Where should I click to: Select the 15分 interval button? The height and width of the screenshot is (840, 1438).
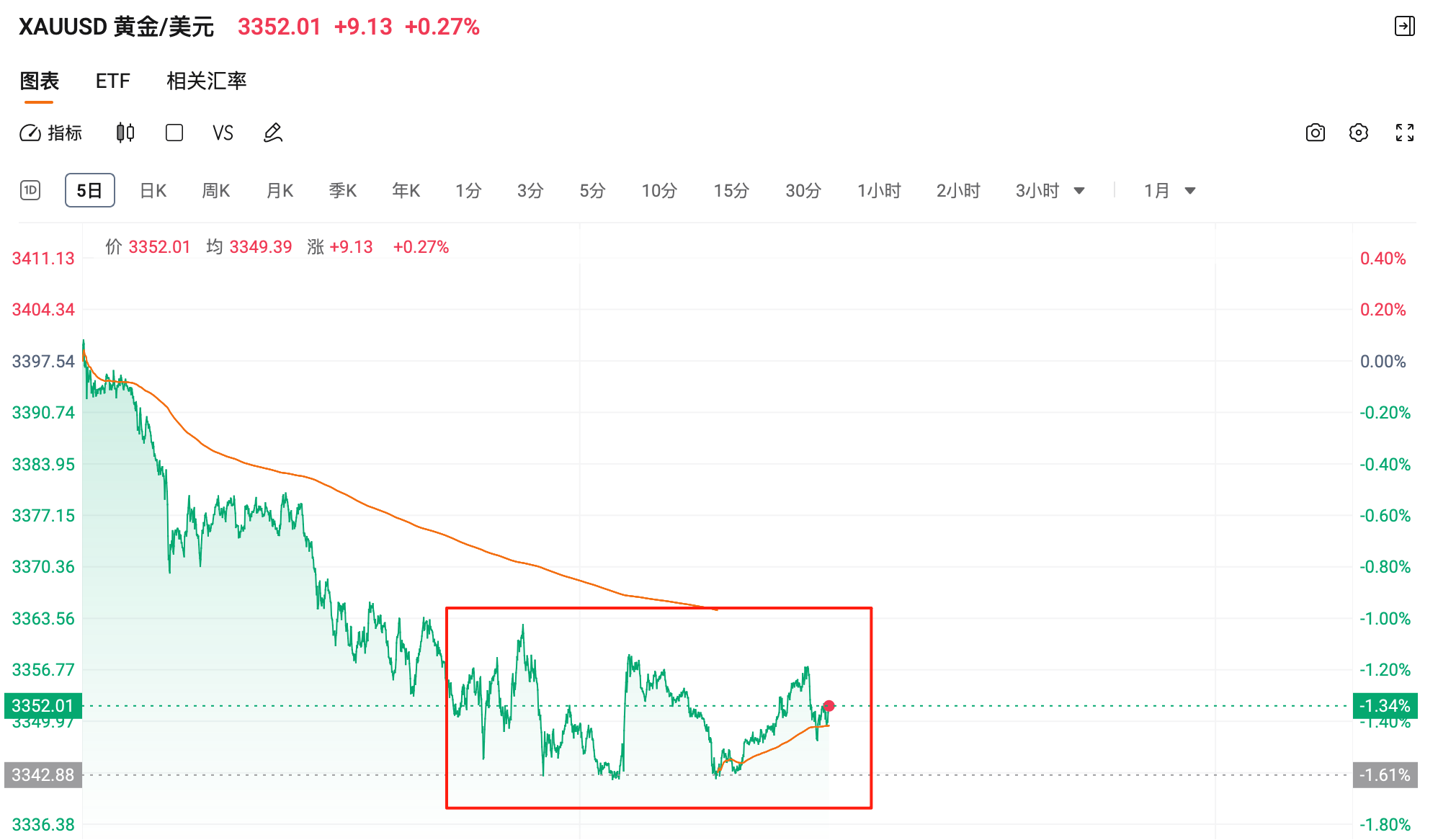pyautogui.click(x=731, y=191)
